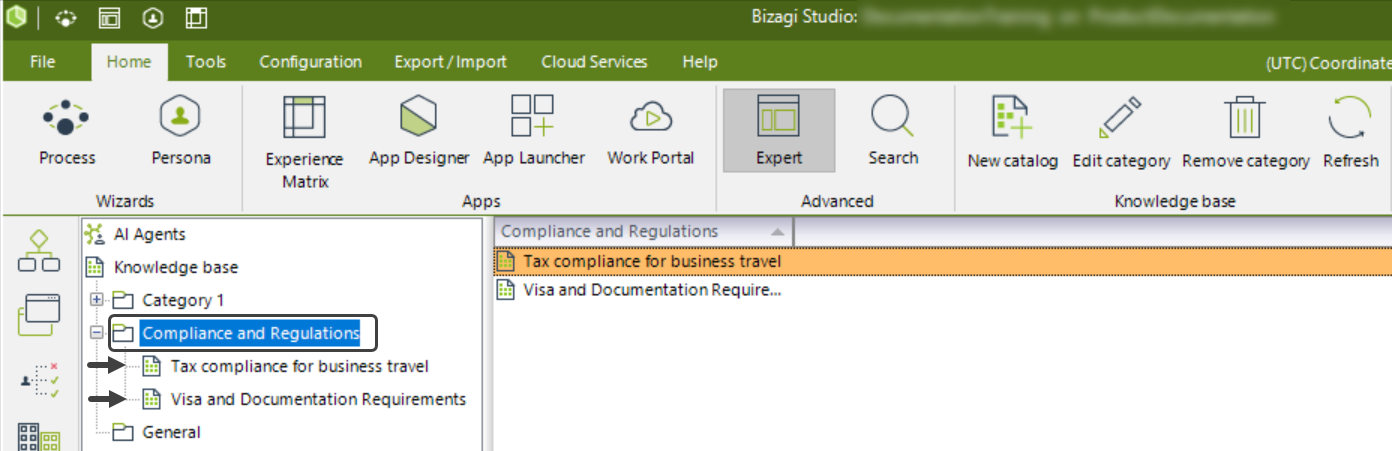Collapse the Compliance and Regulations folder
Screen dimensions: 1392x451
point(97,334)
